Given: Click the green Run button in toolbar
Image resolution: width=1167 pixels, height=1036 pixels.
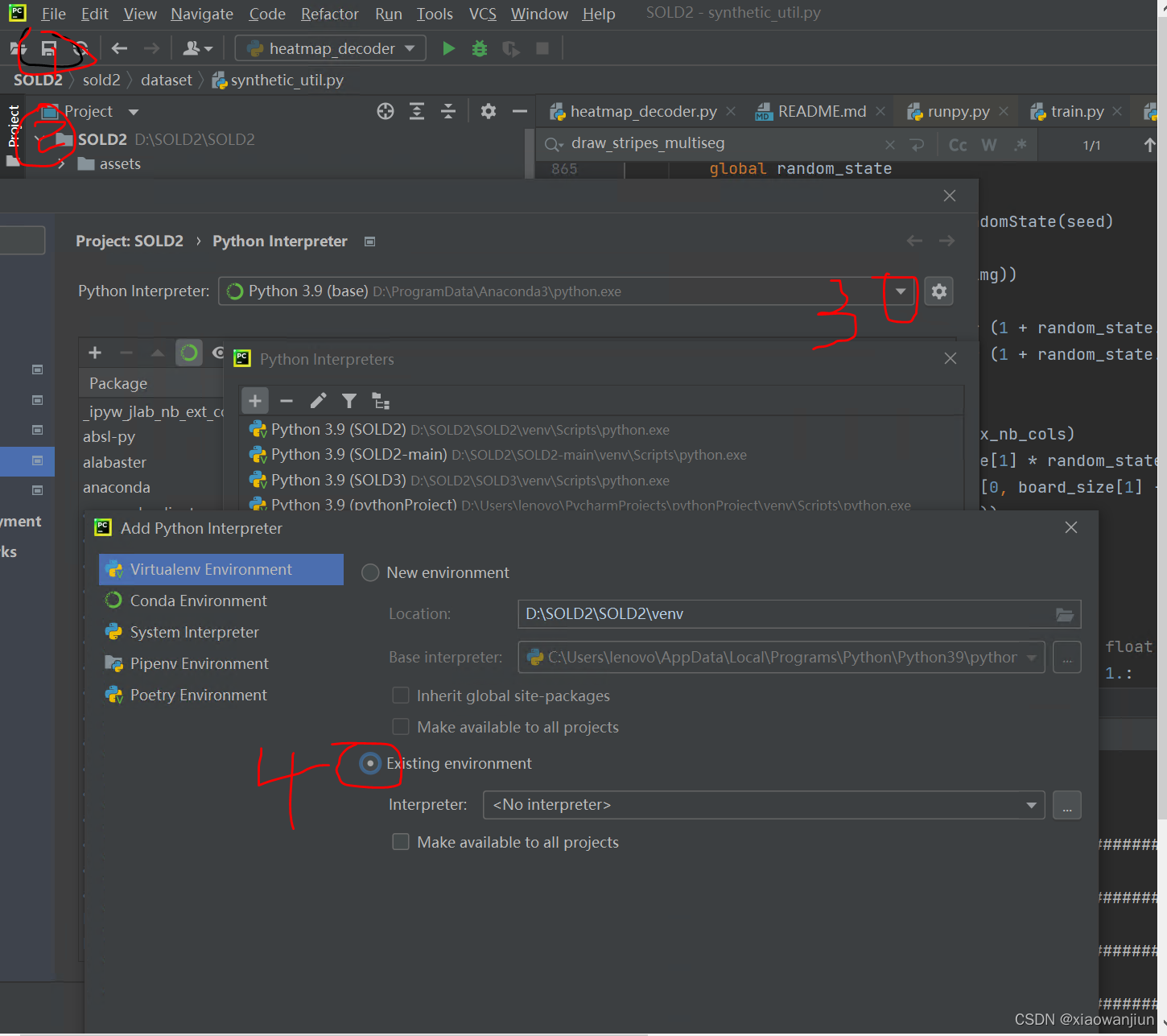Looking at the screenshot, I should pyautogui.click(x=449, y=49).
